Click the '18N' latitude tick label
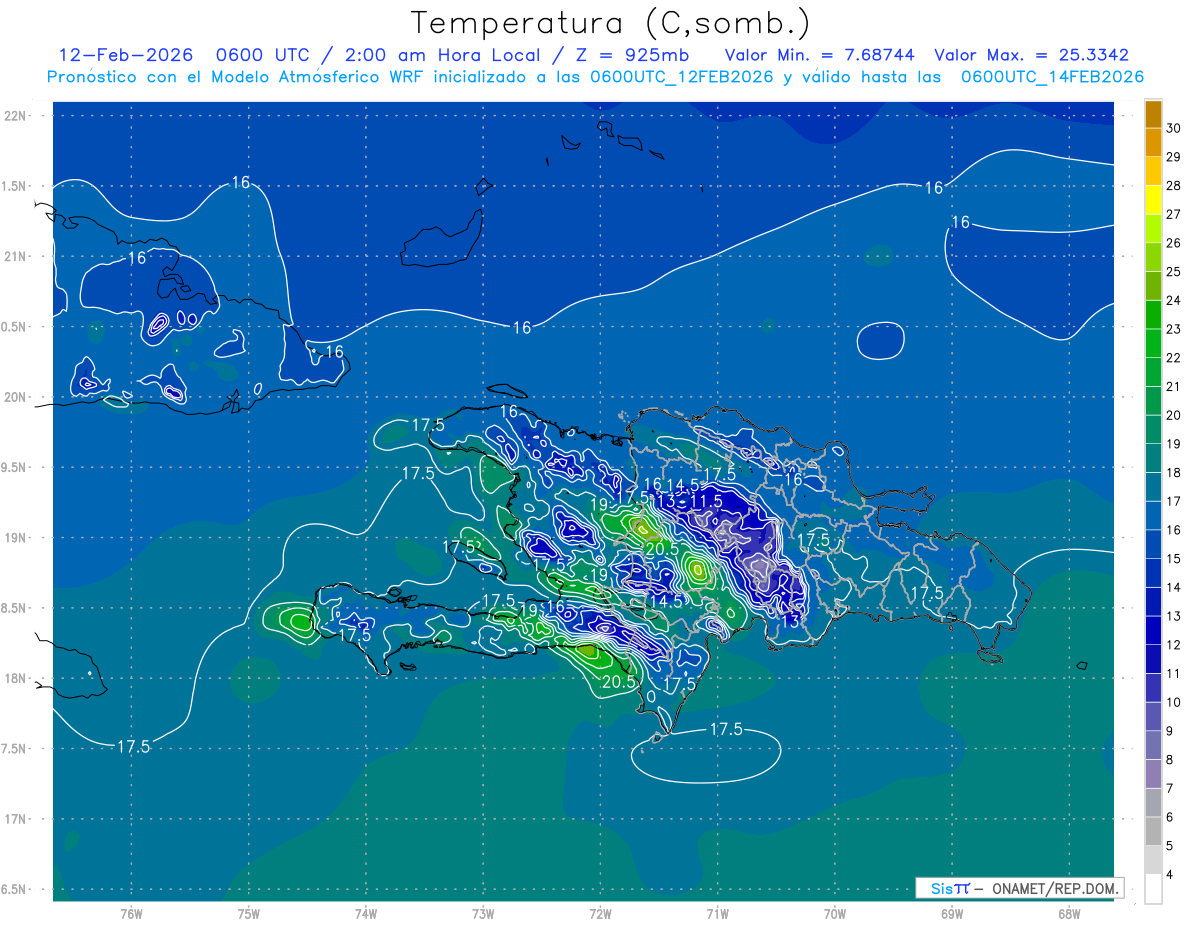Image resolution: width=1200 pixels, height=927 pixels. pyautogui.click(x=15, y=679)
